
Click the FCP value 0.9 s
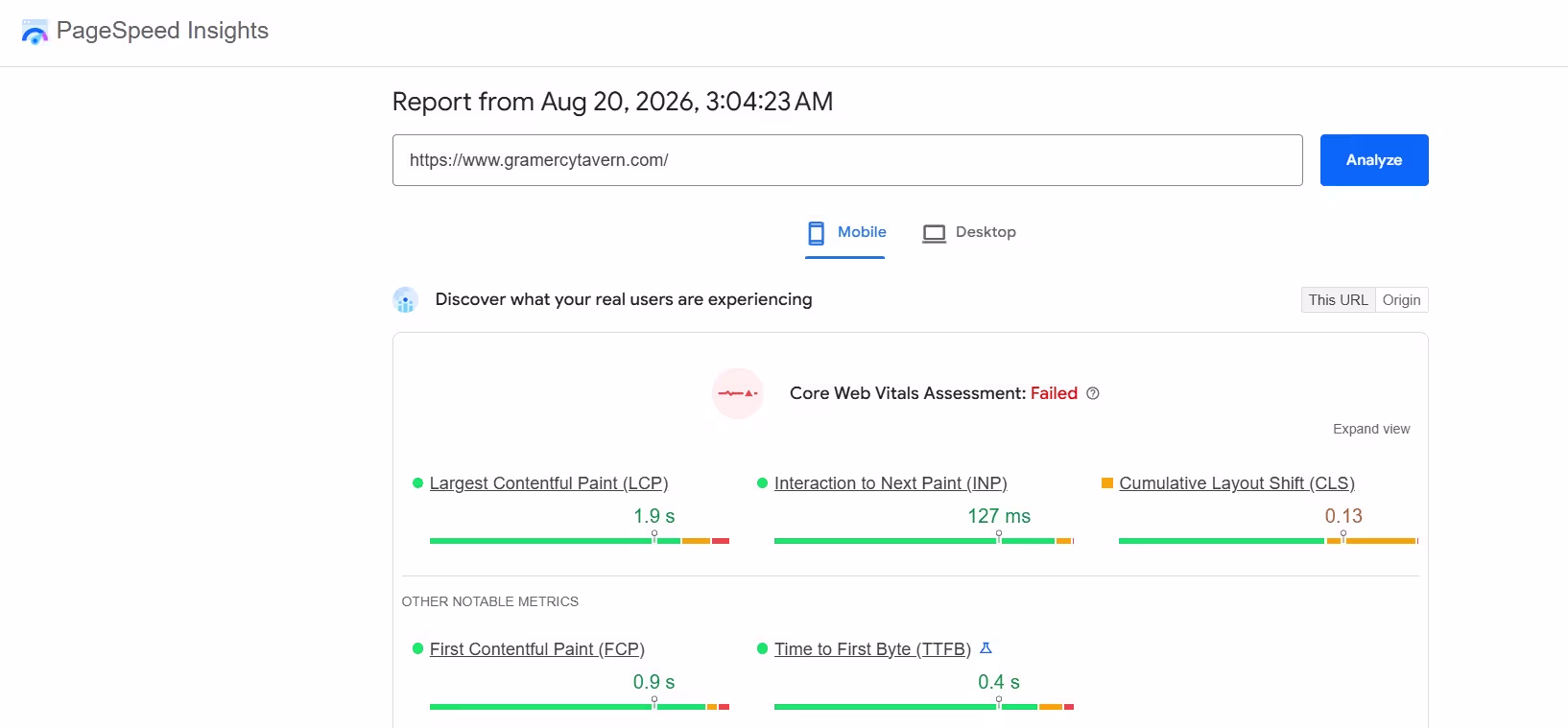point(654,682)
